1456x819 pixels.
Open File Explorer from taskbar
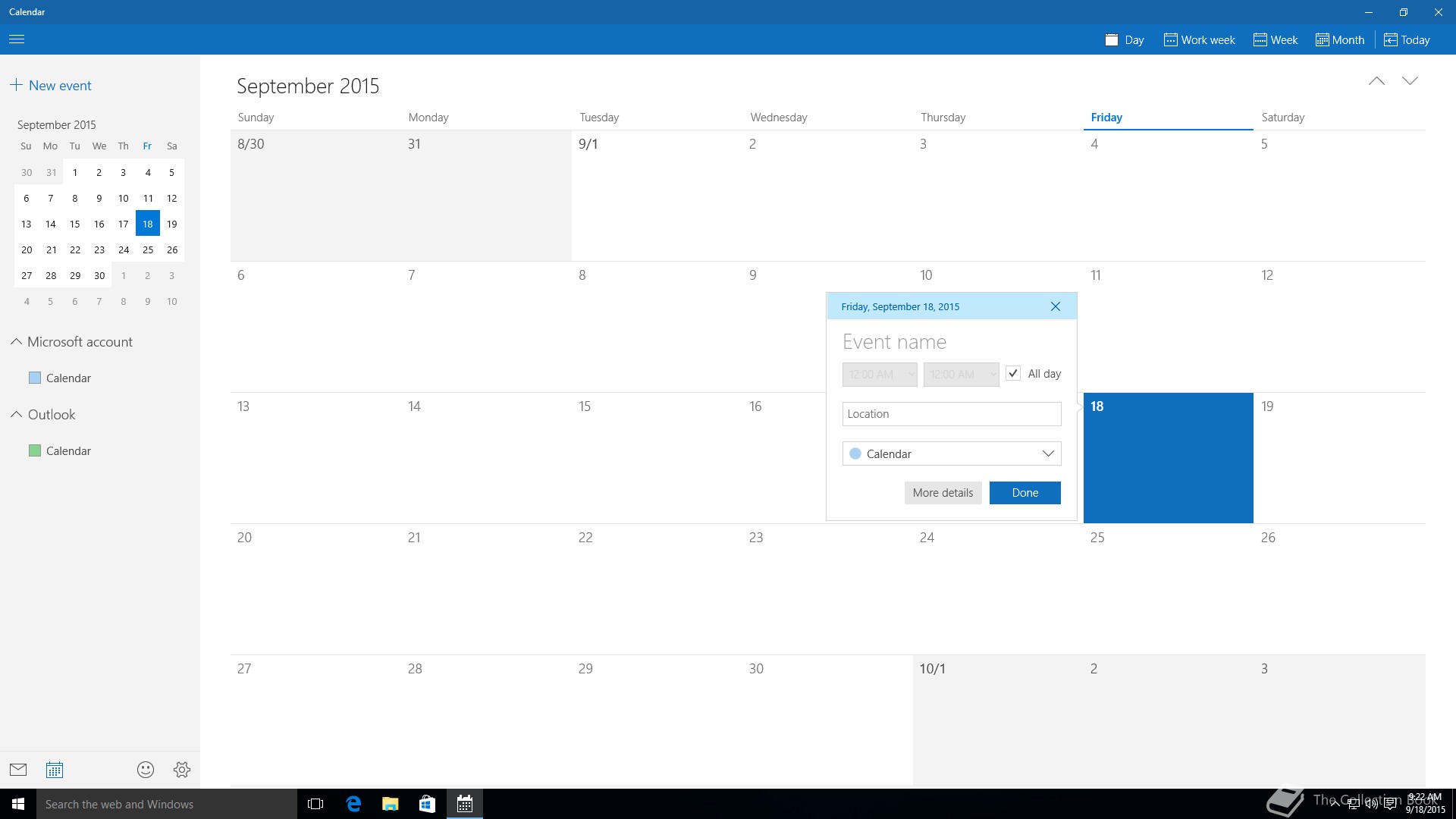[391, 804]
